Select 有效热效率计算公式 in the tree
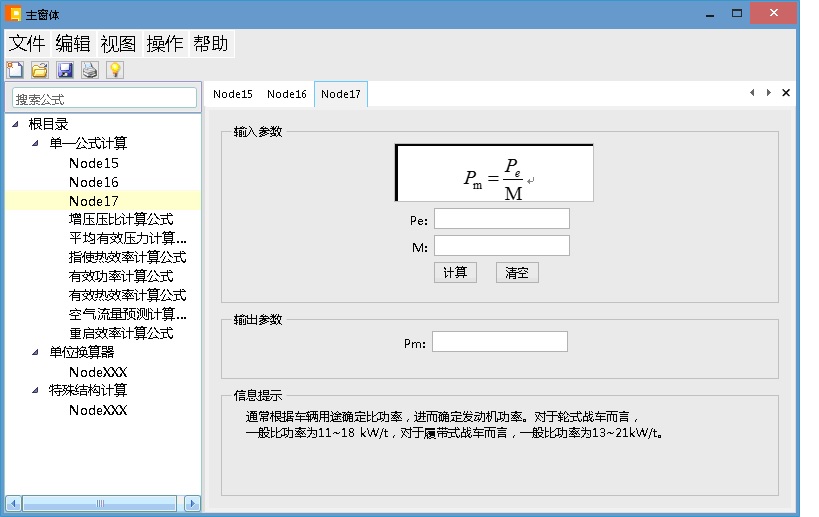 click(127, 295)
